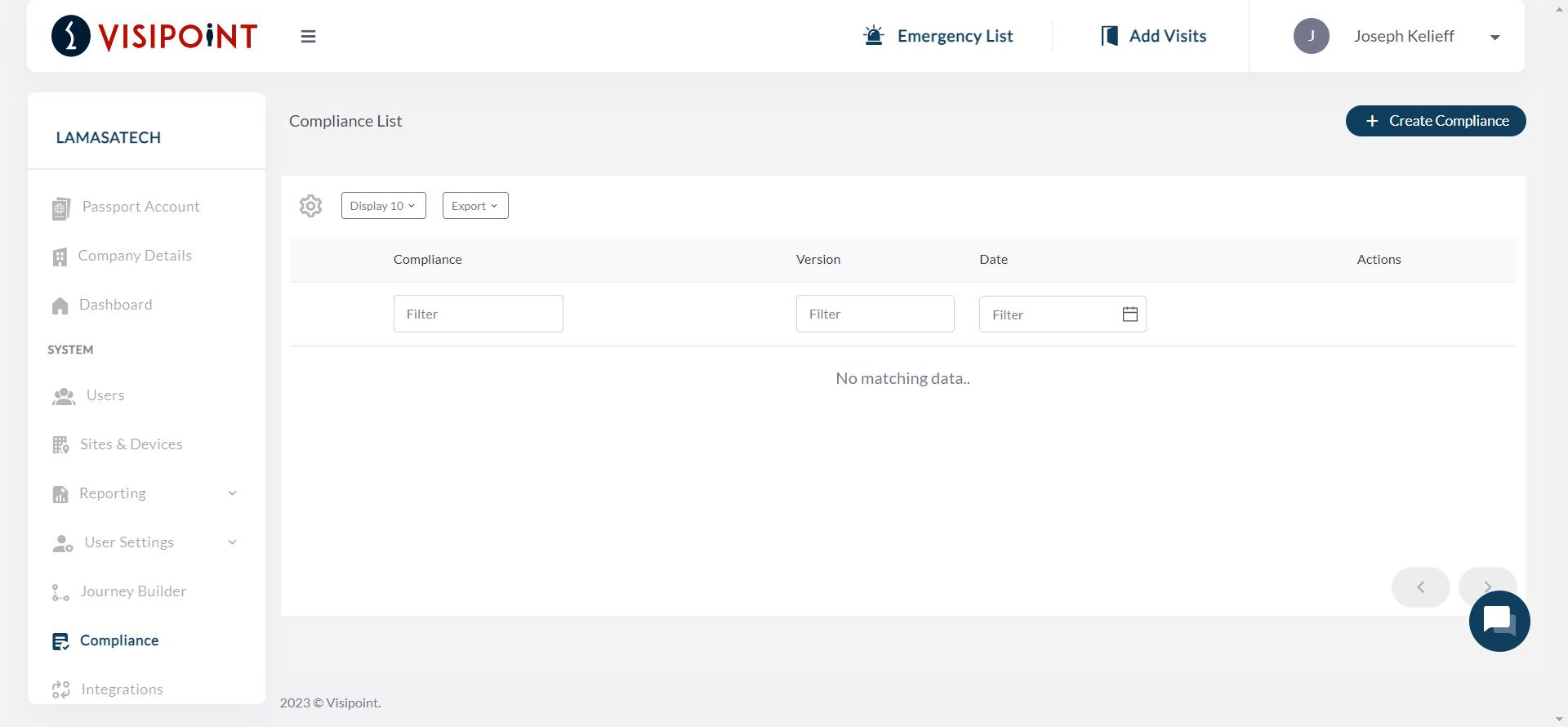
Task: Click the Version filter field
Action: pyautogui.click(x=875, y=314)
